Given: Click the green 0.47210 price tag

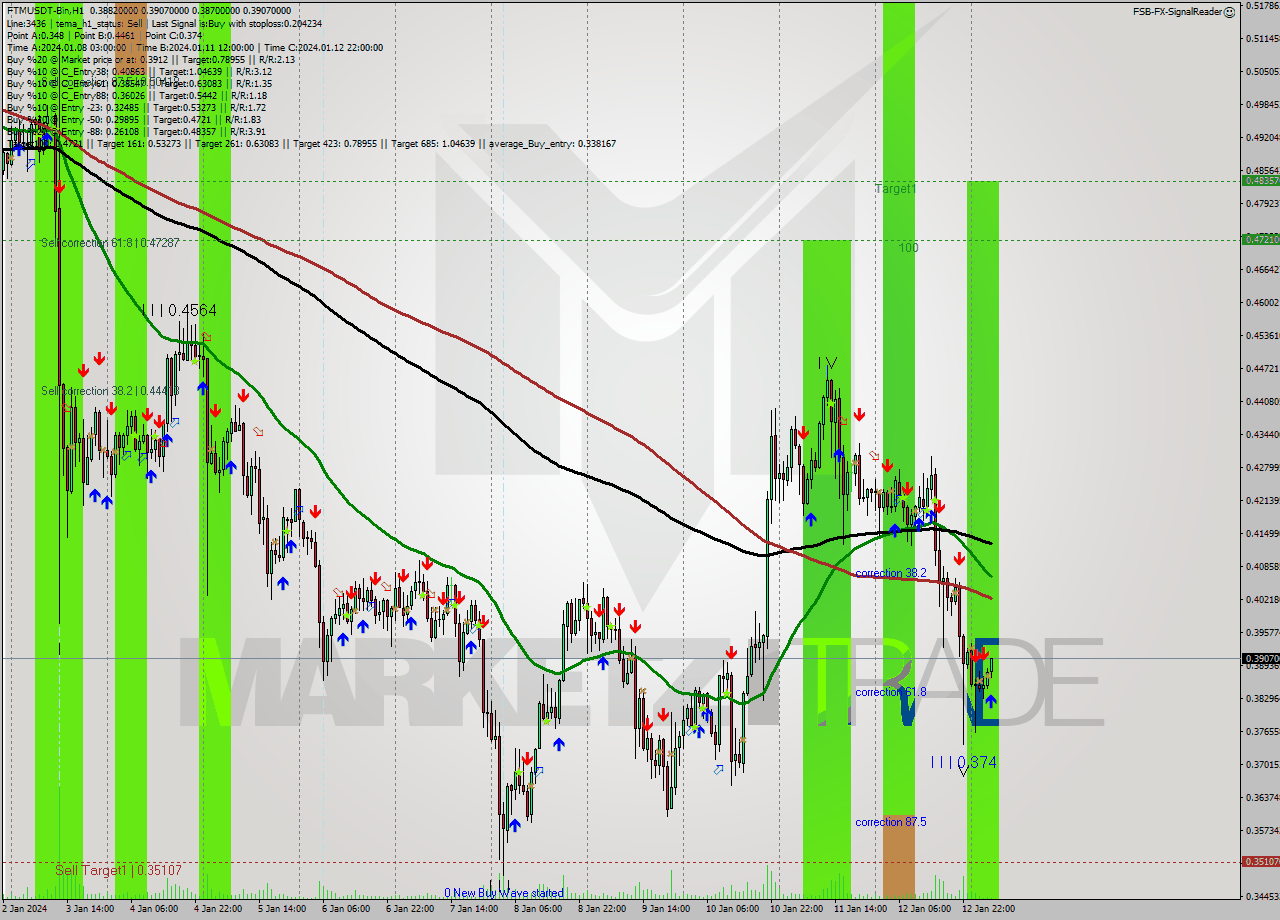Looking at the screenshot, I should 1260,239.
